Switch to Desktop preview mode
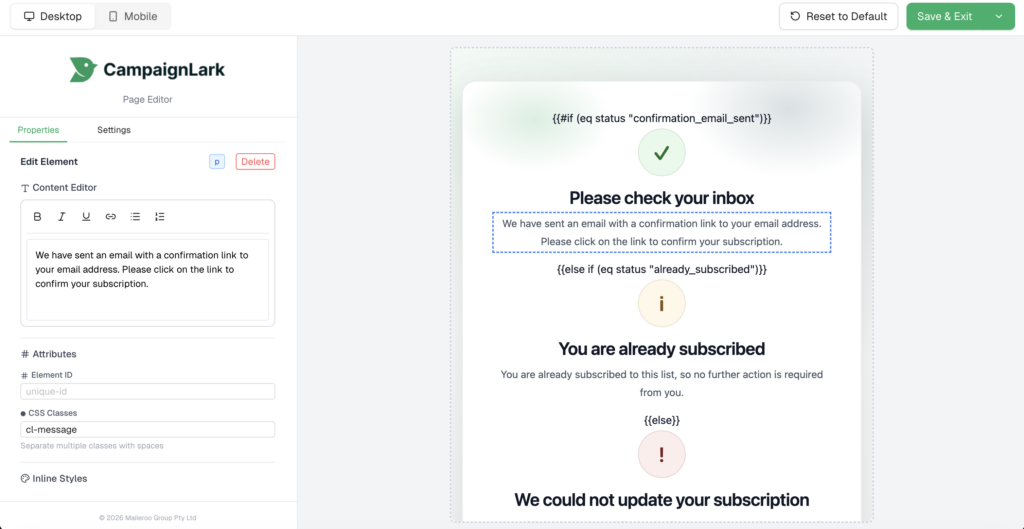The height and width of the screenshot is (529, 1024). tap(53, 16)
